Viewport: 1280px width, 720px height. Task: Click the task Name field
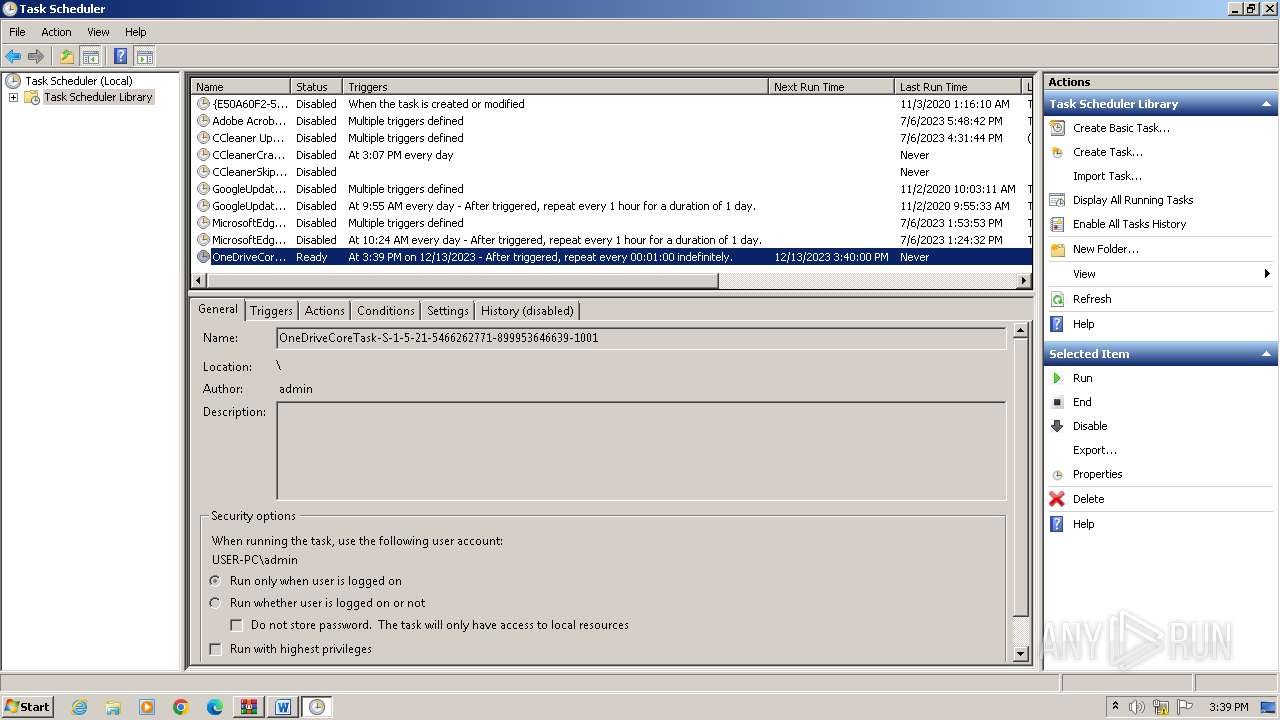pos(641,338)
